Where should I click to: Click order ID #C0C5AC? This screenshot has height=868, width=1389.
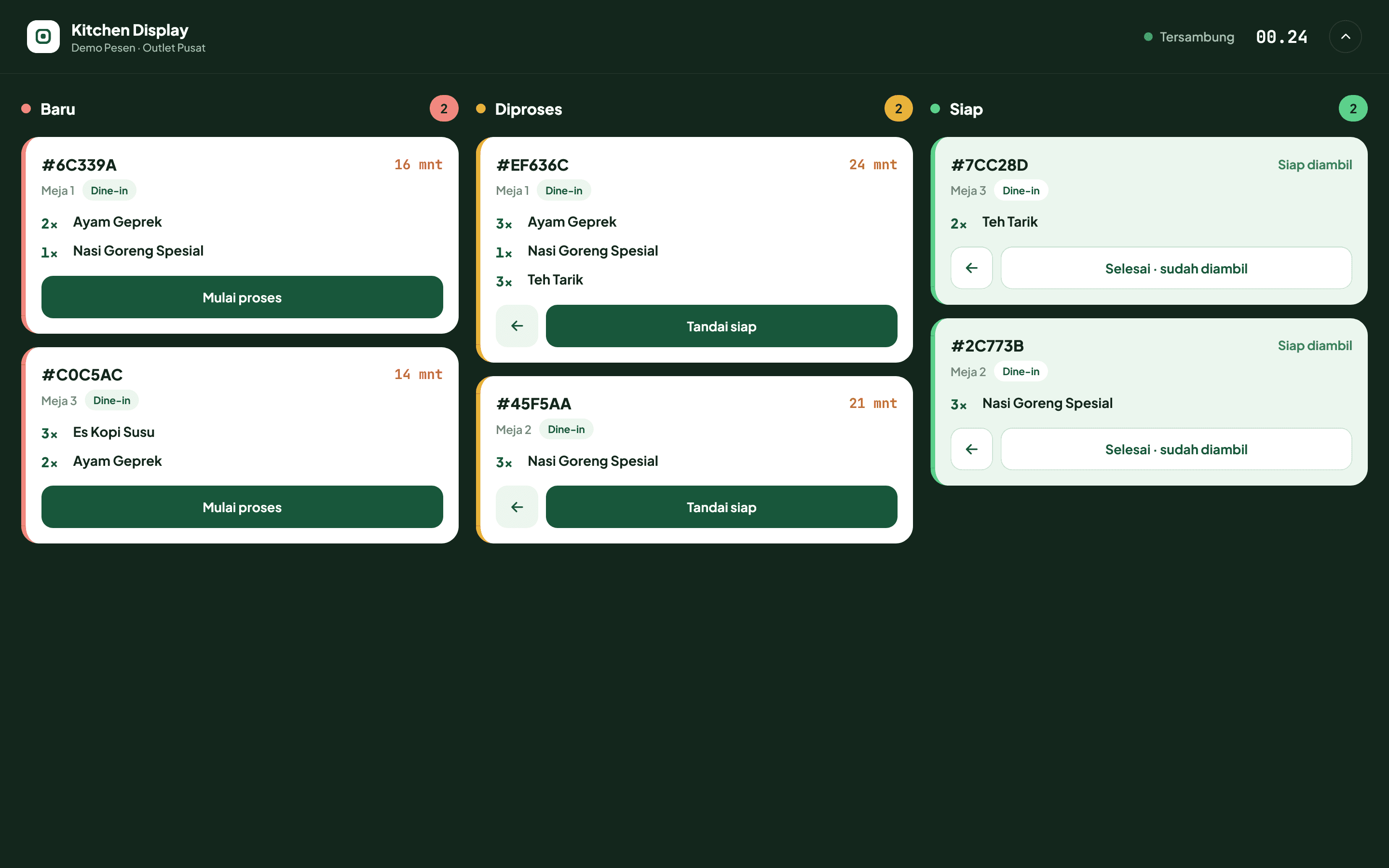82,375
